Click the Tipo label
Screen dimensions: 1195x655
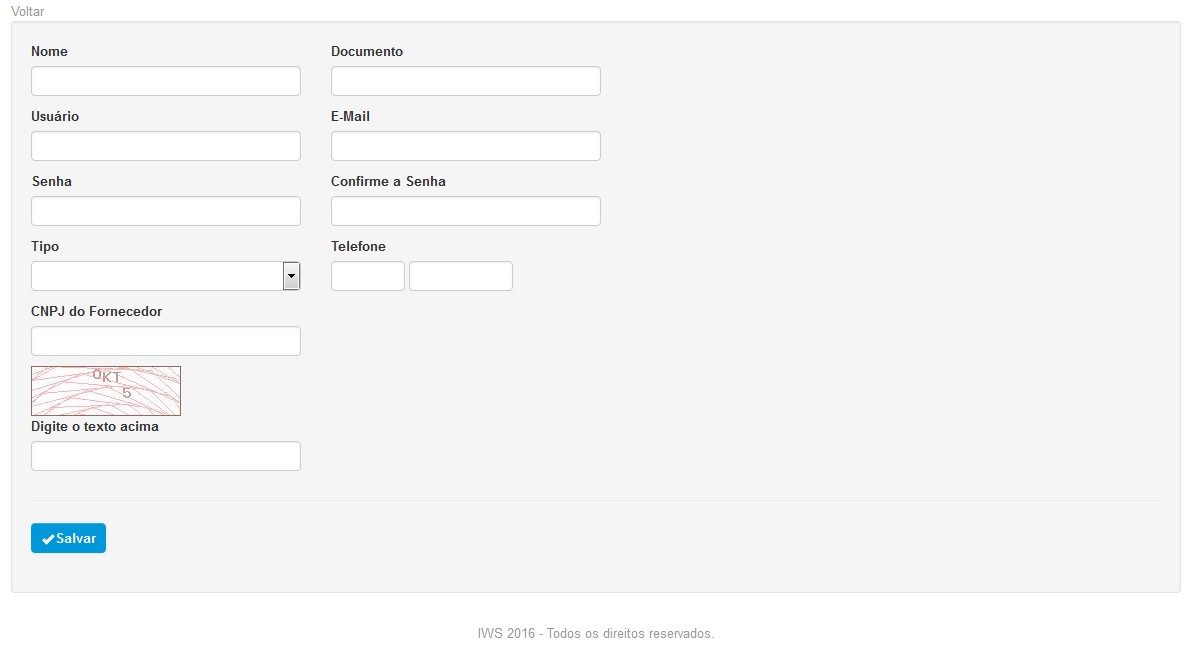[x=45, y=246]
